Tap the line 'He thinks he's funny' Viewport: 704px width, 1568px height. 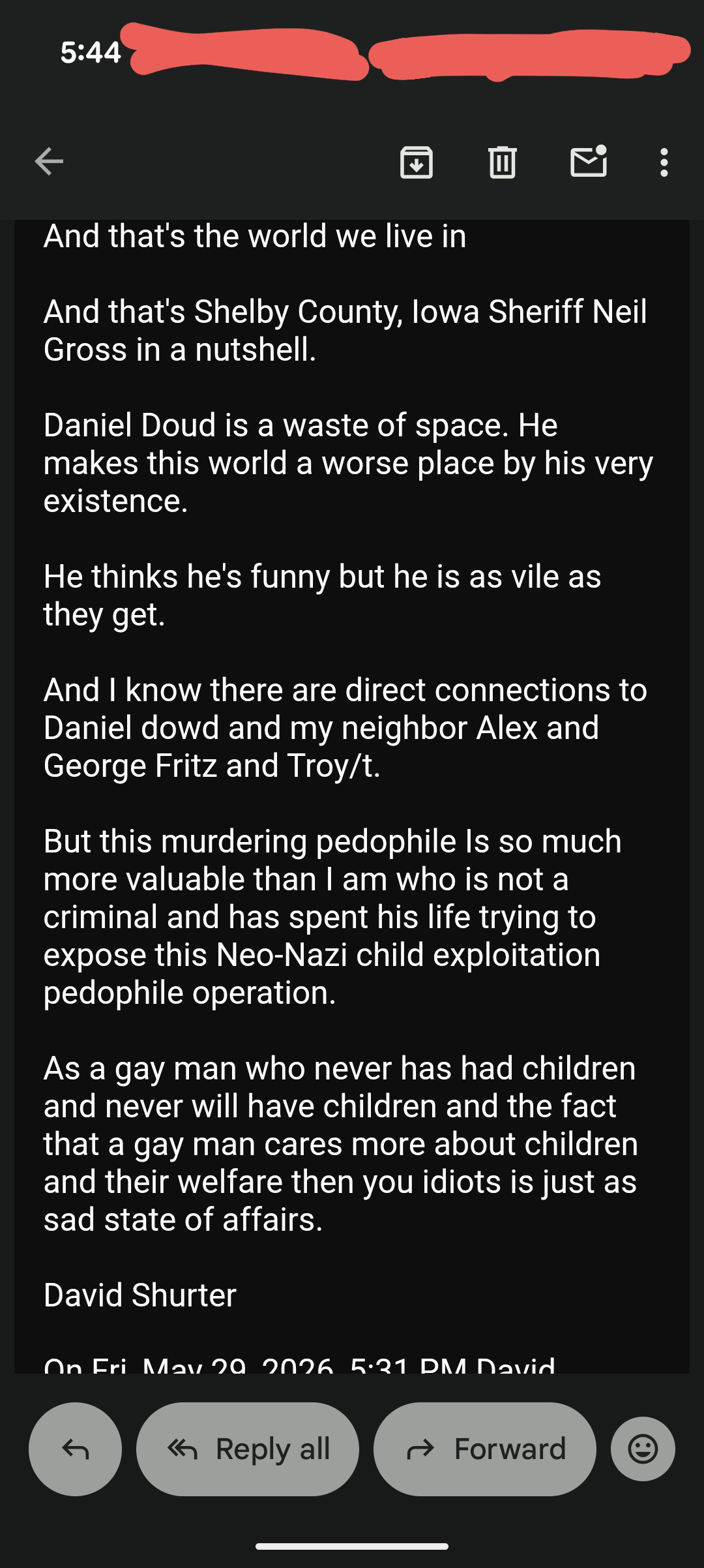click(x=323, y=595)
